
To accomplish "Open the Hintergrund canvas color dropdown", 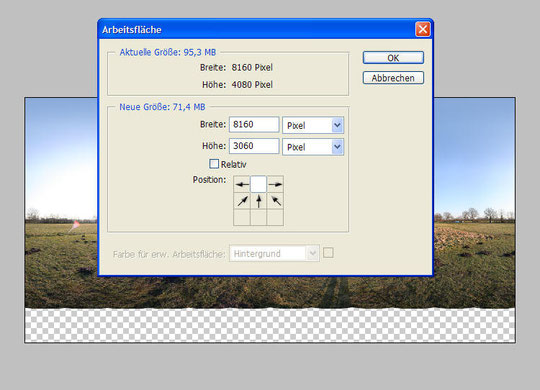I will click(x=274, y=254).
